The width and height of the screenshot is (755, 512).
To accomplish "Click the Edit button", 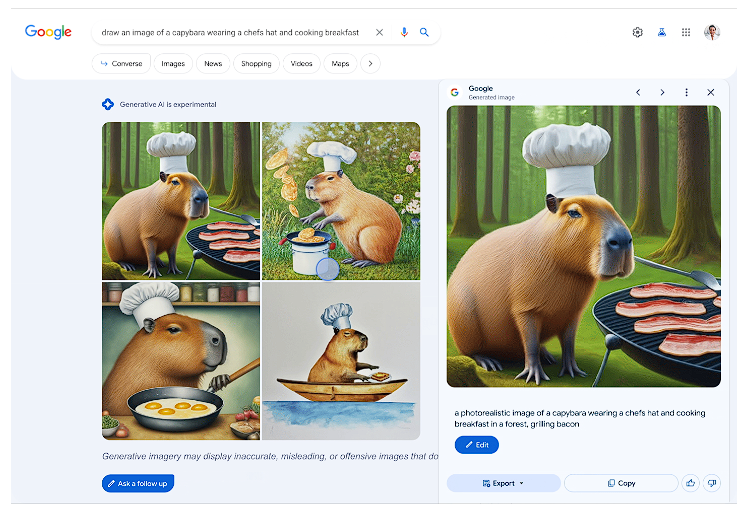I will coord(477,445).
